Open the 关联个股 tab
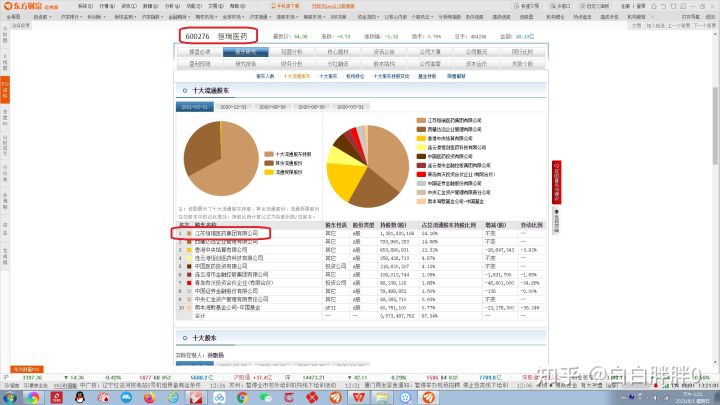 (x=523, y=64)
